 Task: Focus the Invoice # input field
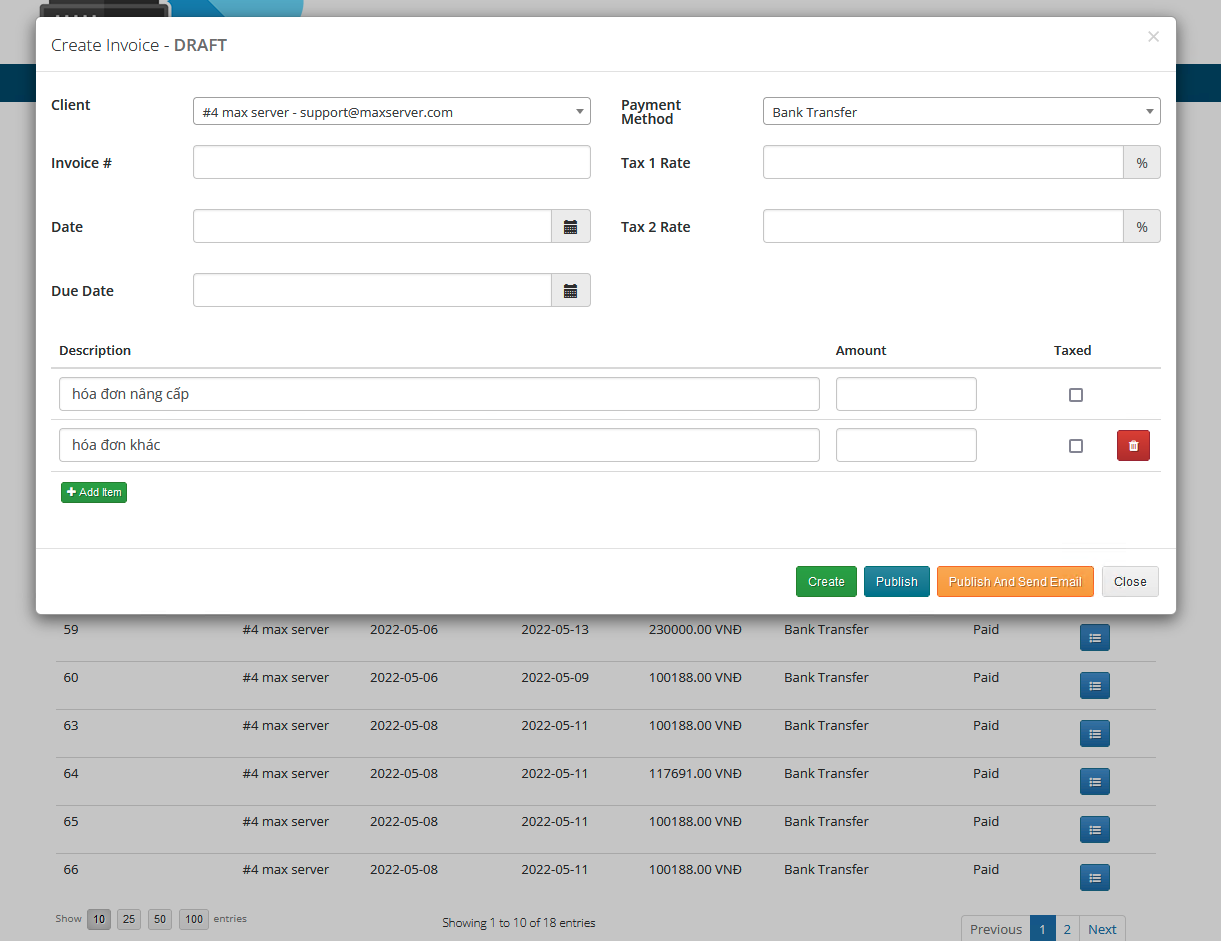[x=391, y=163]
